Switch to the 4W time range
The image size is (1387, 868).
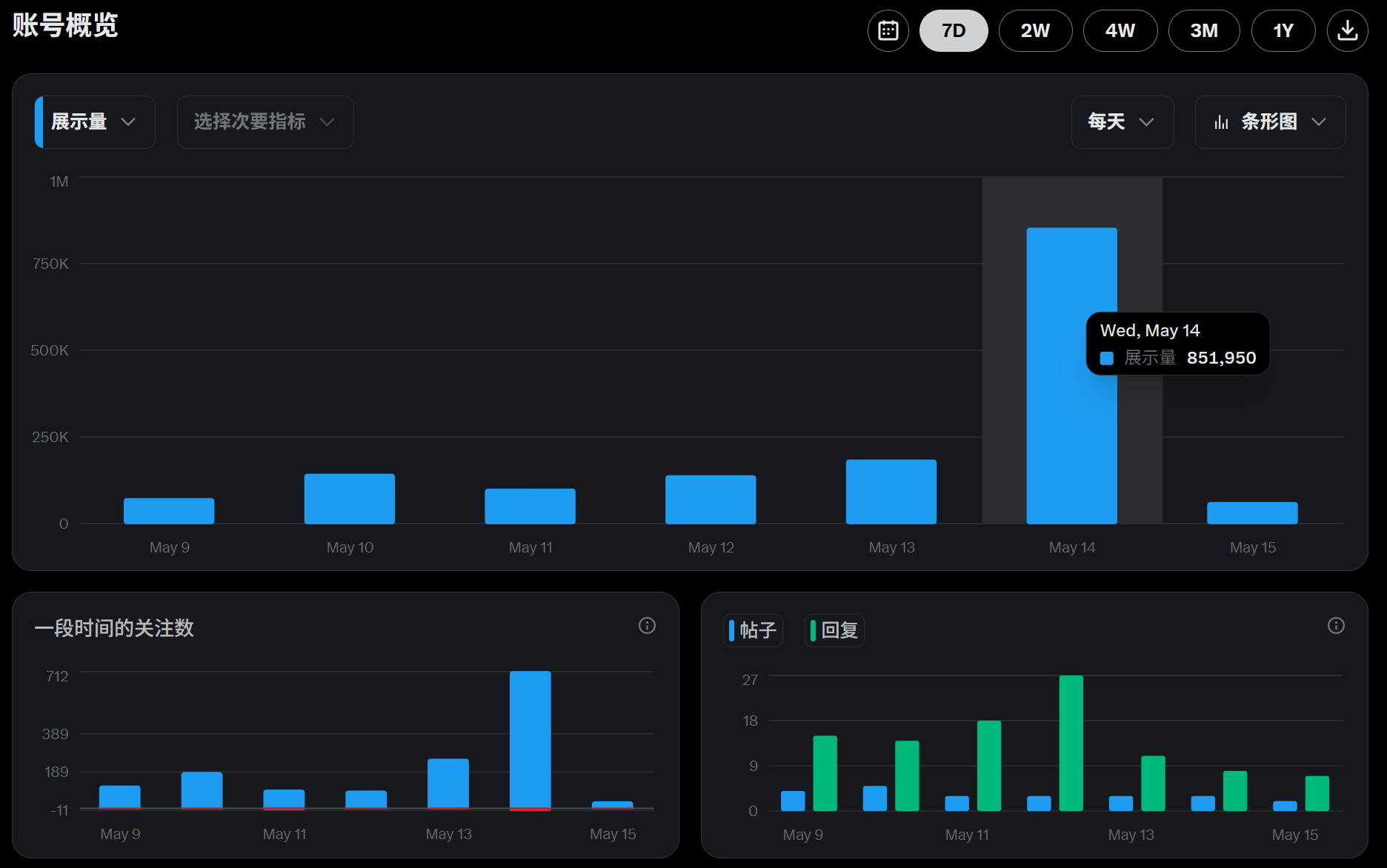[1120, 31]
